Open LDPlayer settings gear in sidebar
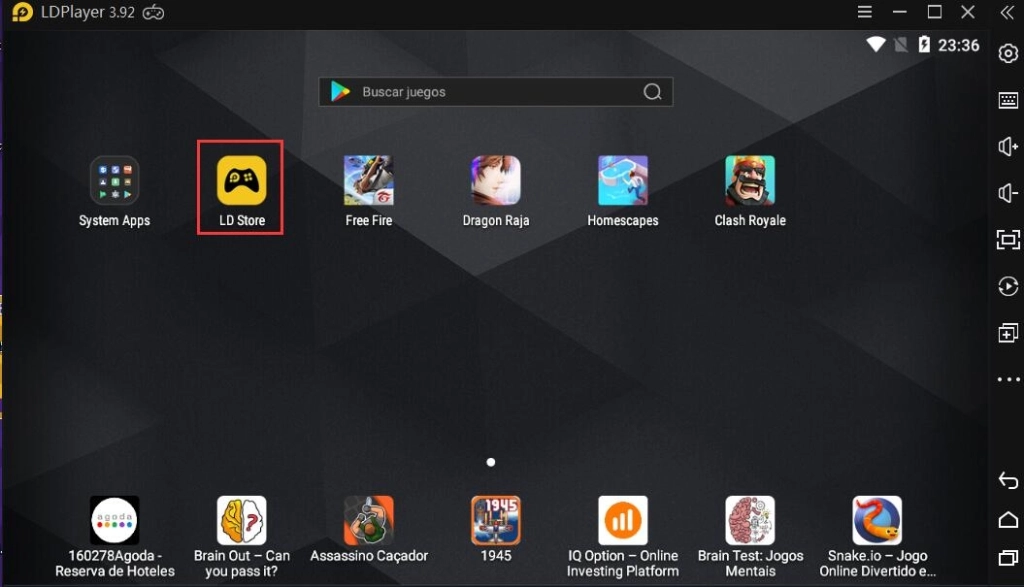1024x587 pixels. (1008, 54)
